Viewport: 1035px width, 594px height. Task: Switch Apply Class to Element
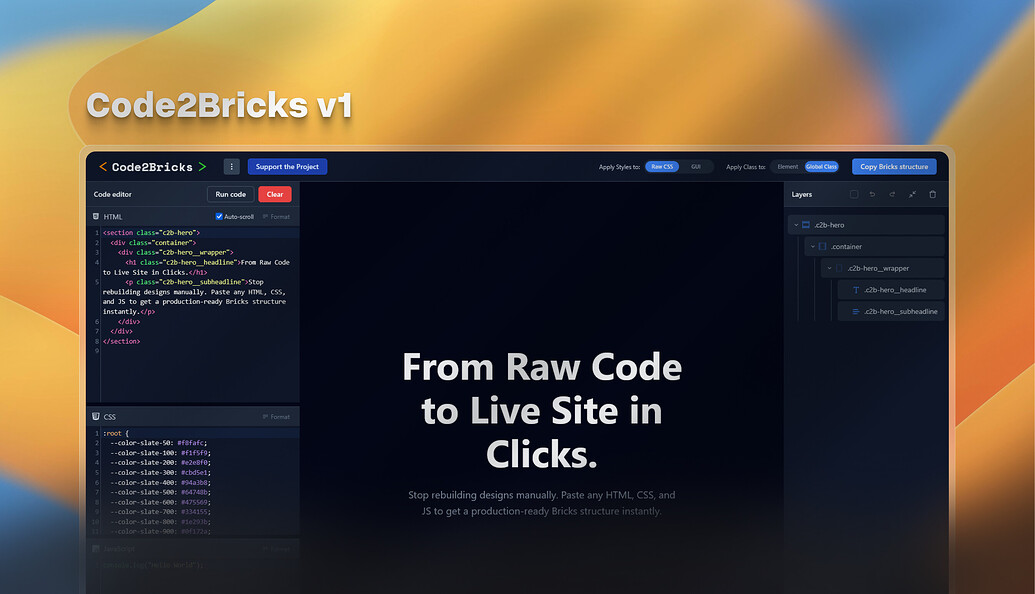point(789,166)
